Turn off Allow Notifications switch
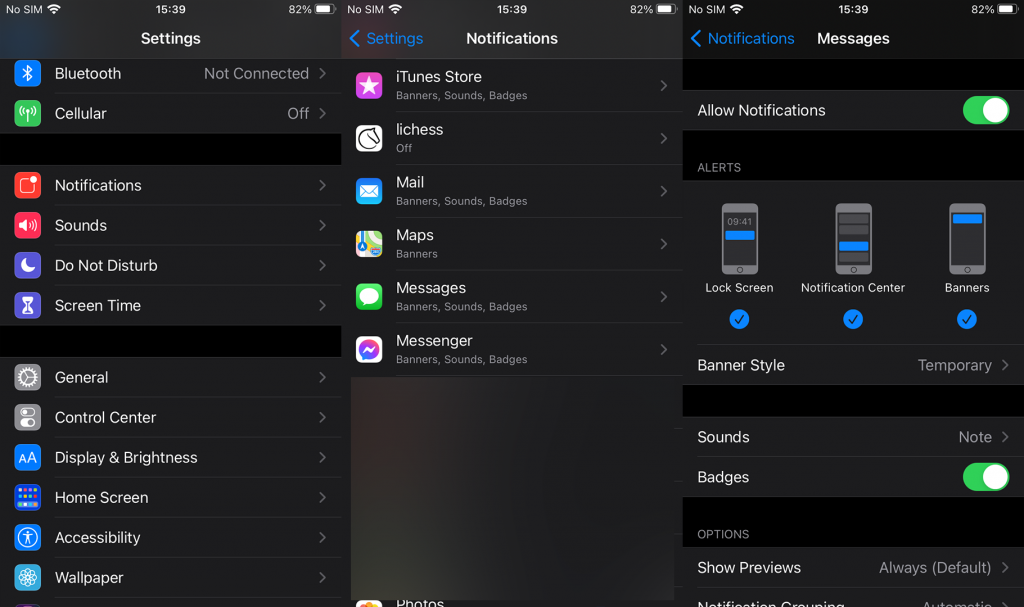This screenshot has width=1024, height=607. 985,110
